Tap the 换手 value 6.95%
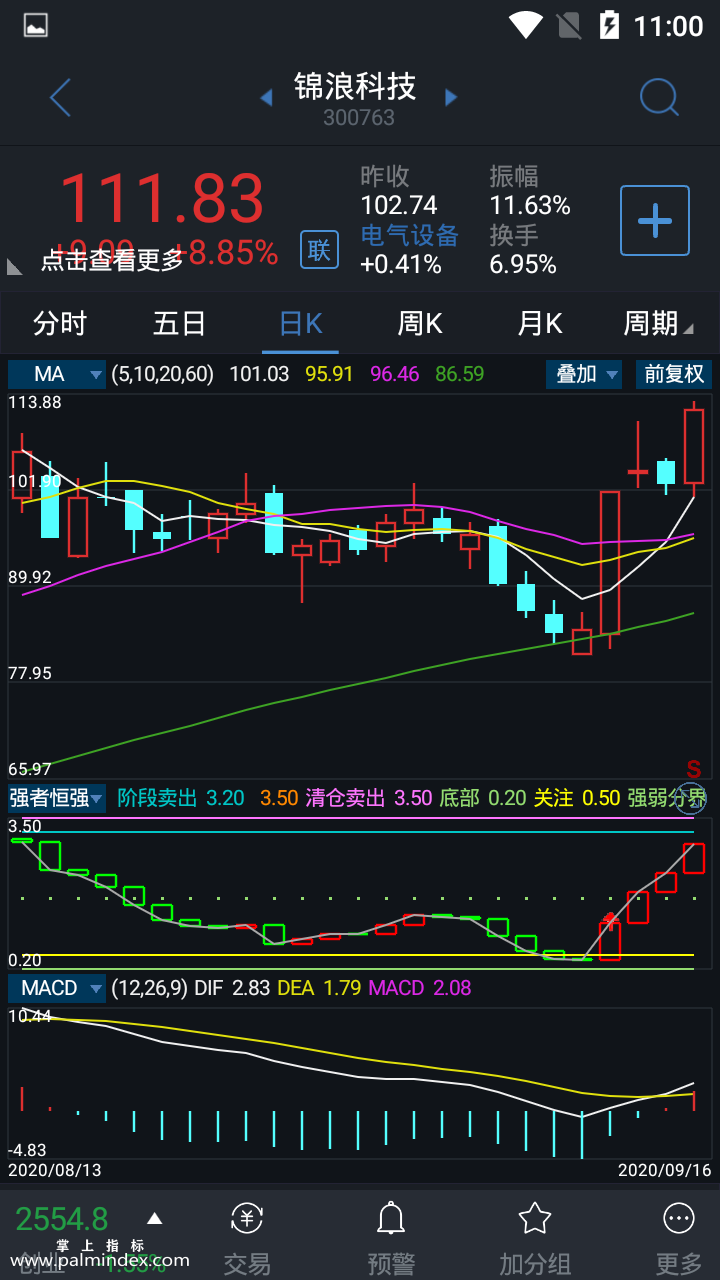720x1280 pixels. point(523,264)
